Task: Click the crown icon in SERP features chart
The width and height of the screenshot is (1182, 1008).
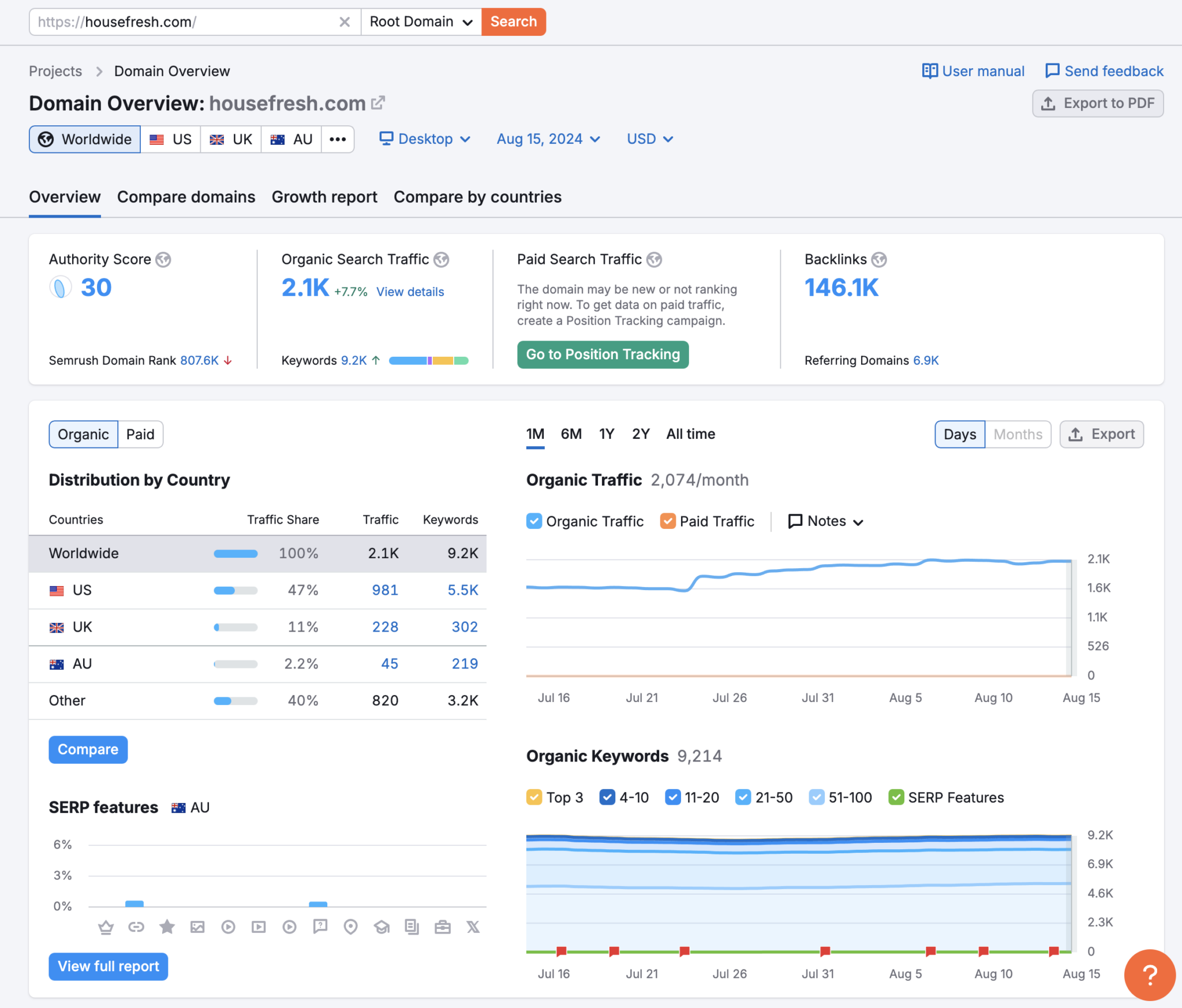Action: pyautogui.click(x=106, y=927)
